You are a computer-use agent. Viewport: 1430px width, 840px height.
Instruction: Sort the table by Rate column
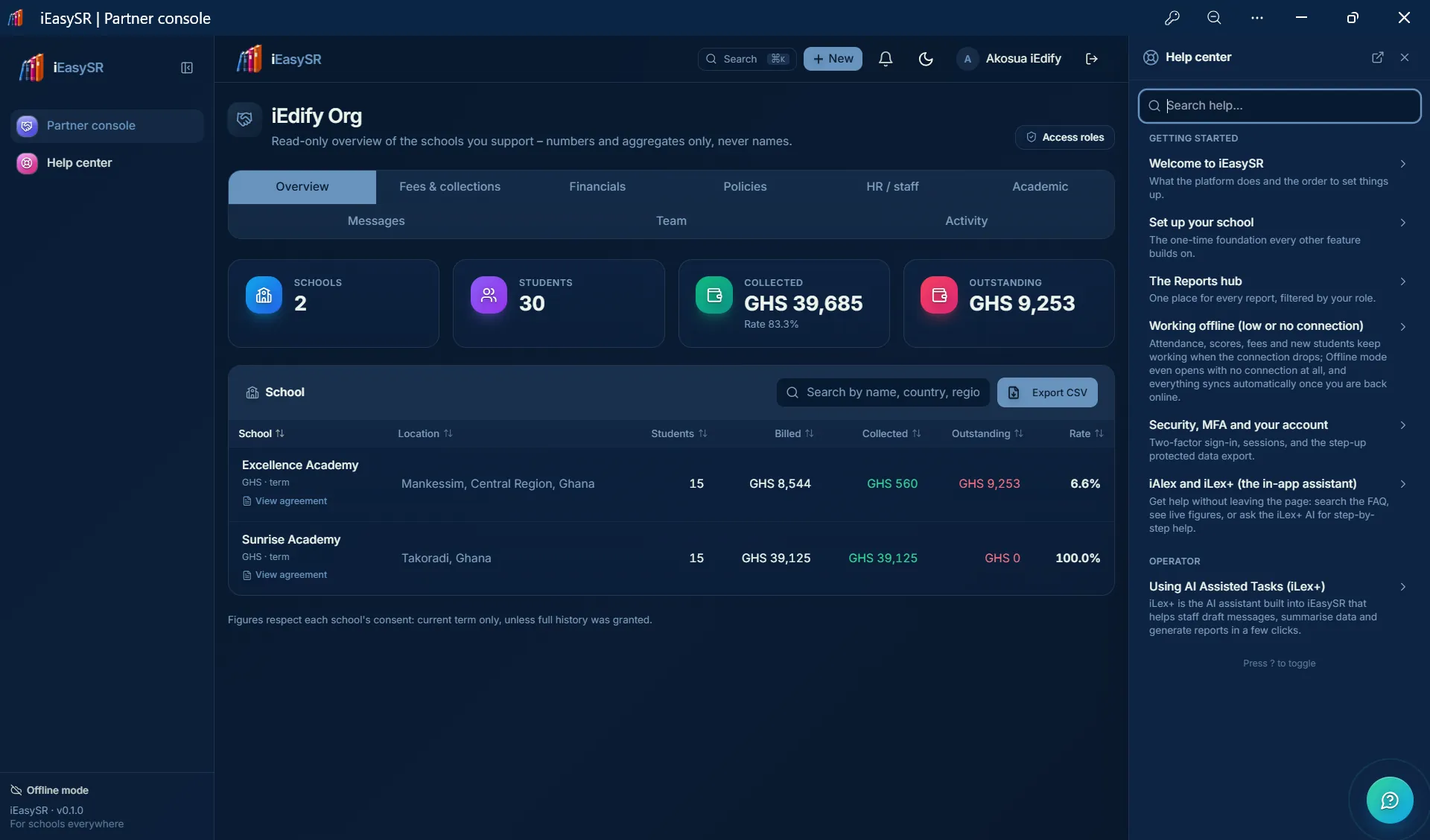tap(1087, 433)
